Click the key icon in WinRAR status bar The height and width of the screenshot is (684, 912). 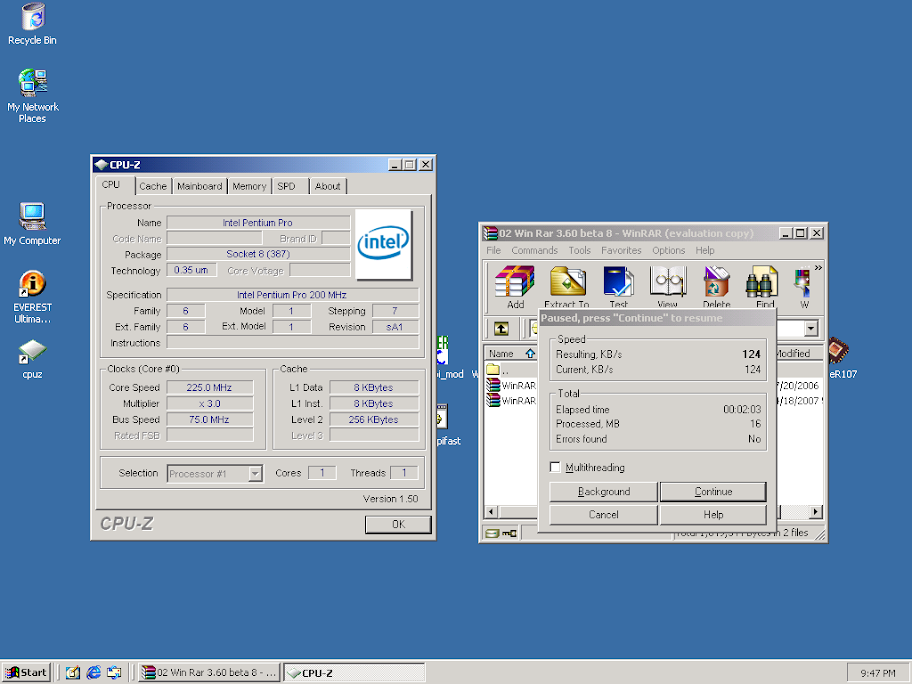click(510, 533)
